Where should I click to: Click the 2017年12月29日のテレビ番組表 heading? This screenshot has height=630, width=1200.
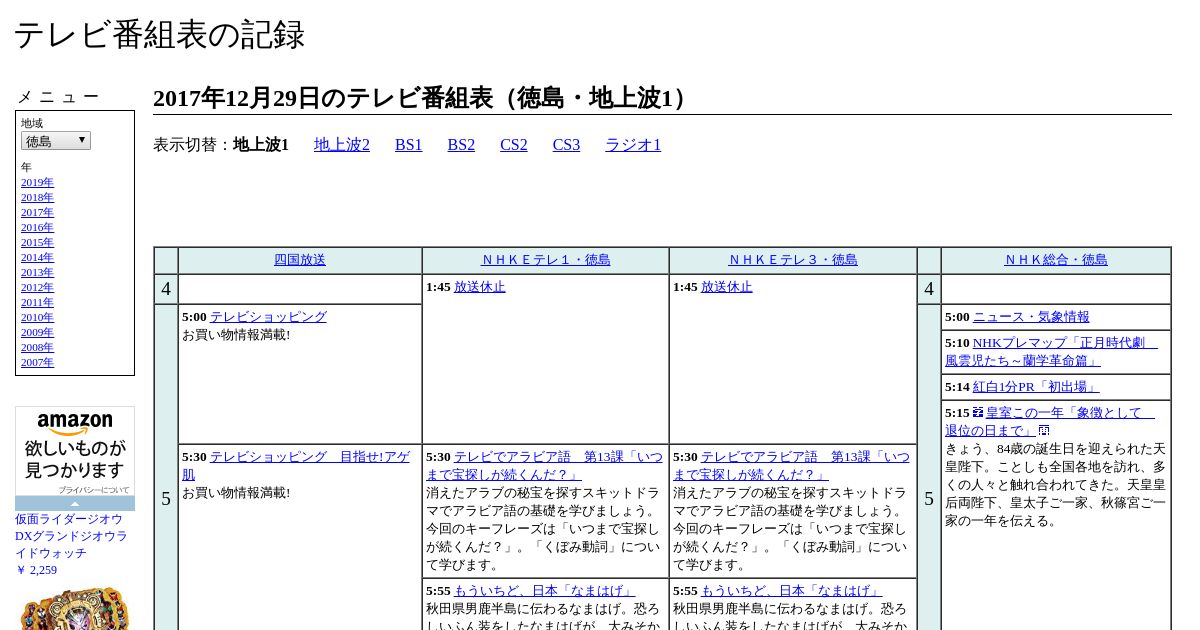(423, 98)
